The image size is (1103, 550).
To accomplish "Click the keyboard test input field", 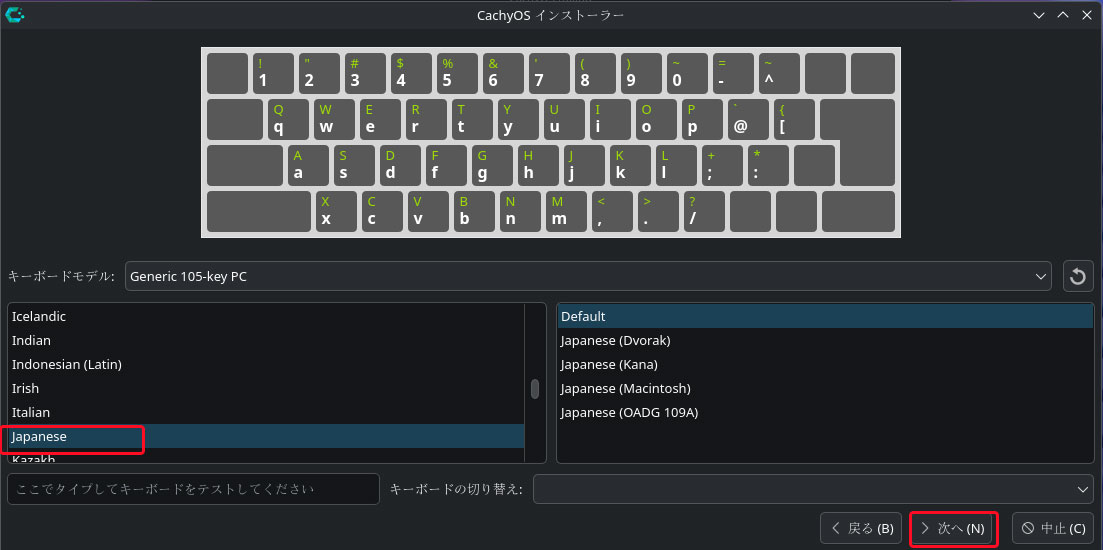I will (x=193, y=489).
